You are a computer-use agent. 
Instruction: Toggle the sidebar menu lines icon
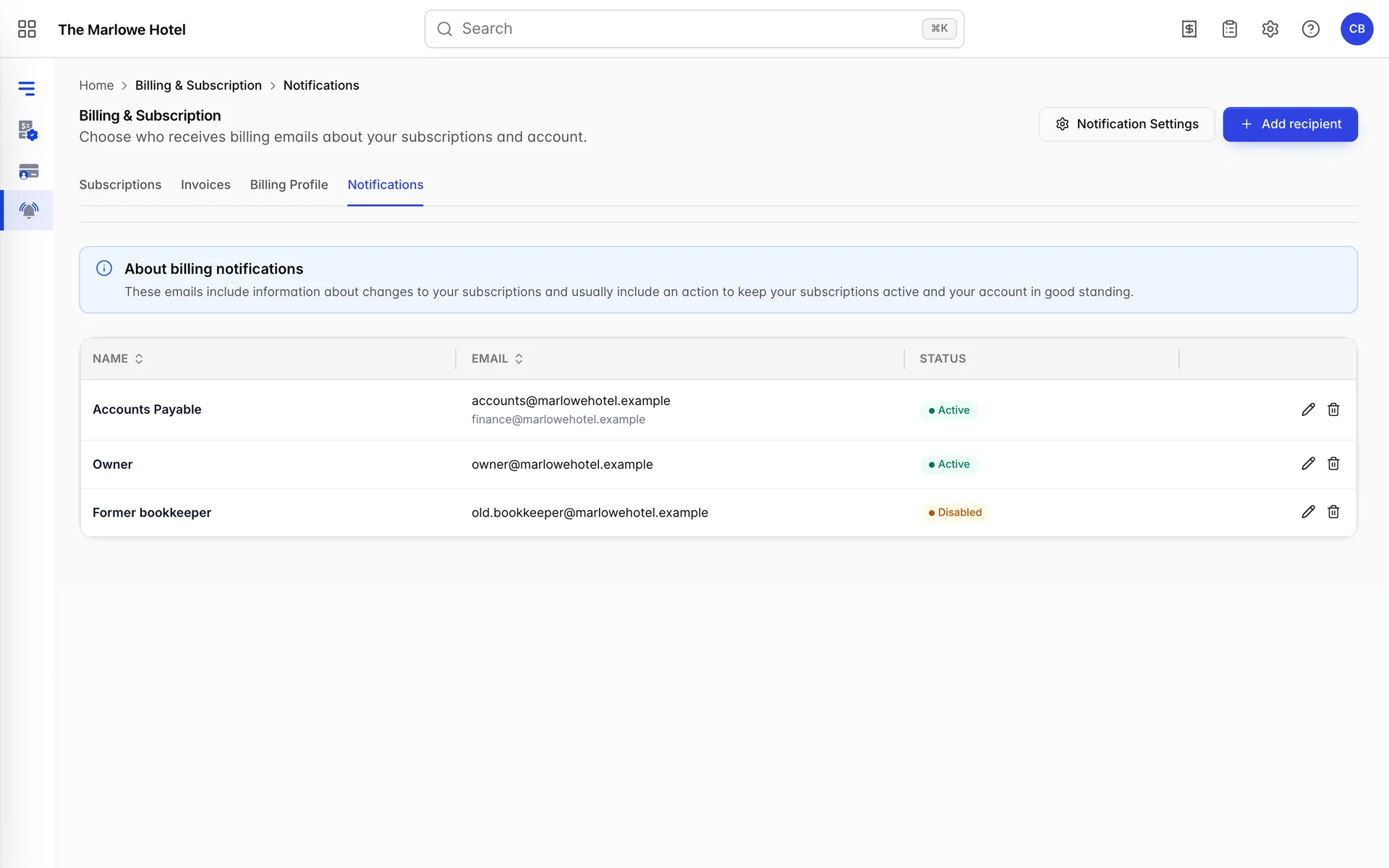point(27,88)
